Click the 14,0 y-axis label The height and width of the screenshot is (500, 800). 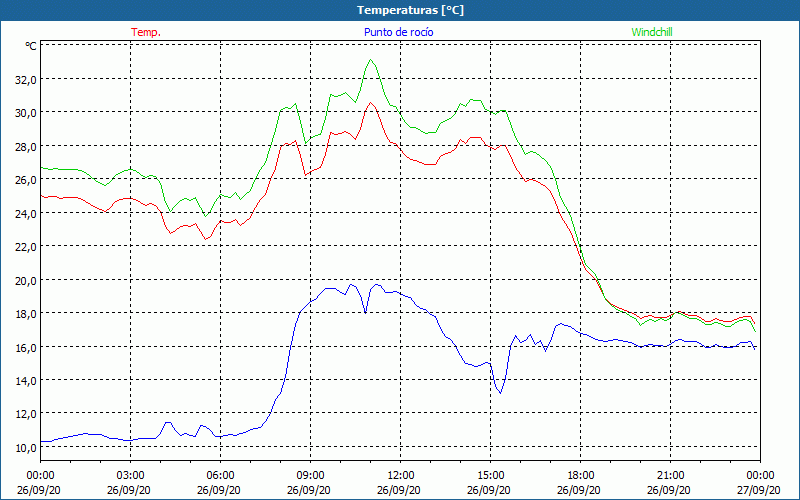26,380
